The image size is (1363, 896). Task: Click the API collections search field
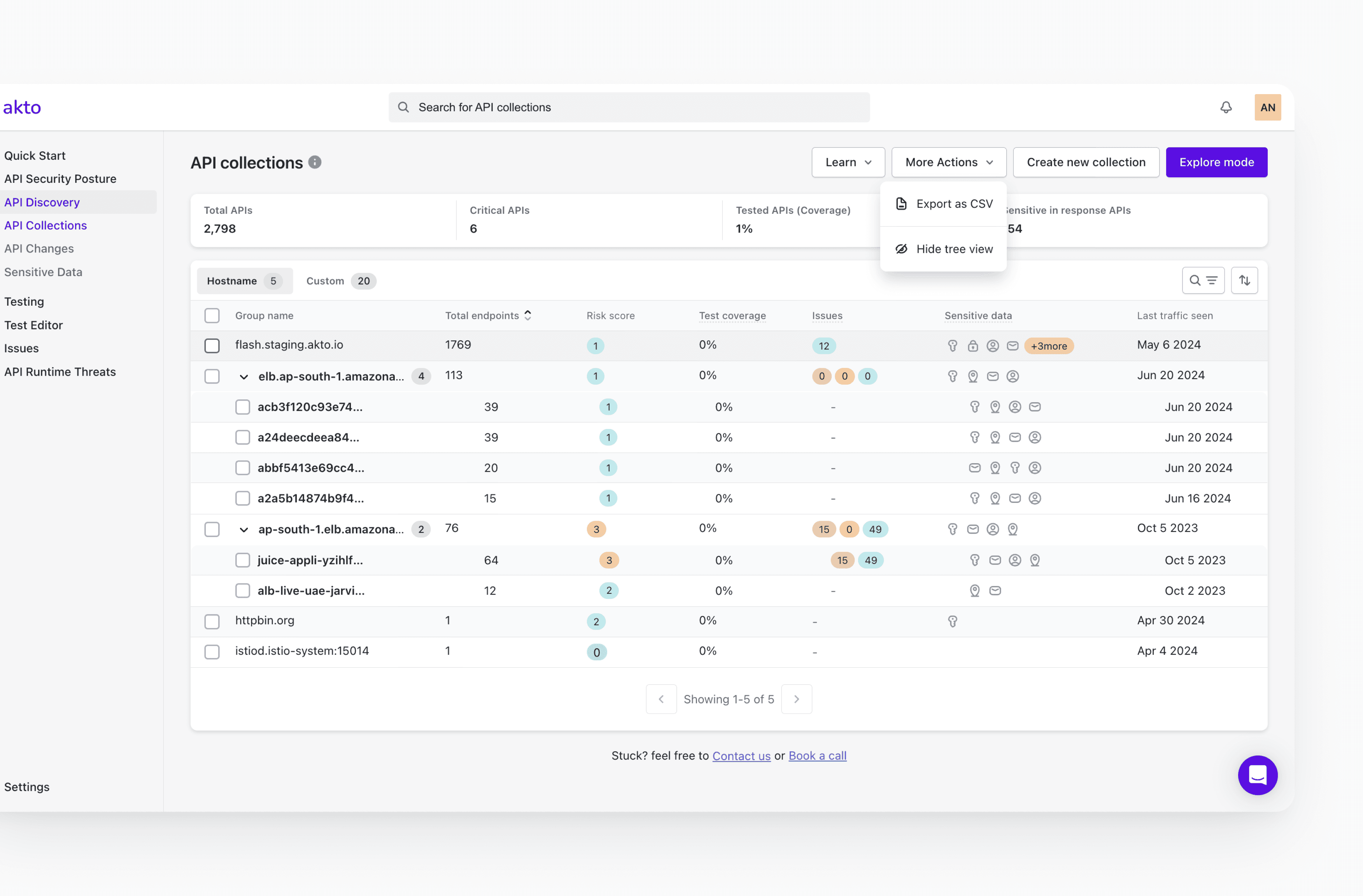[x=628, y=107]
